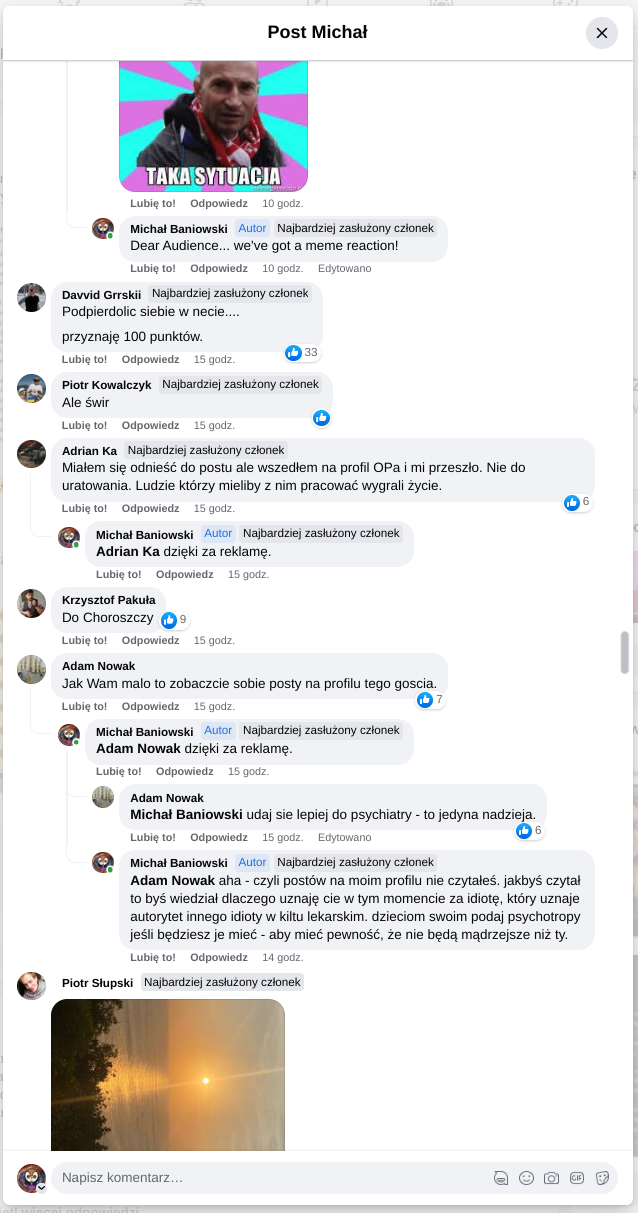Click the like reaction count on Davvid Grrskii's comment
The image size is (638, 1213).
click(x=302, y=353)
